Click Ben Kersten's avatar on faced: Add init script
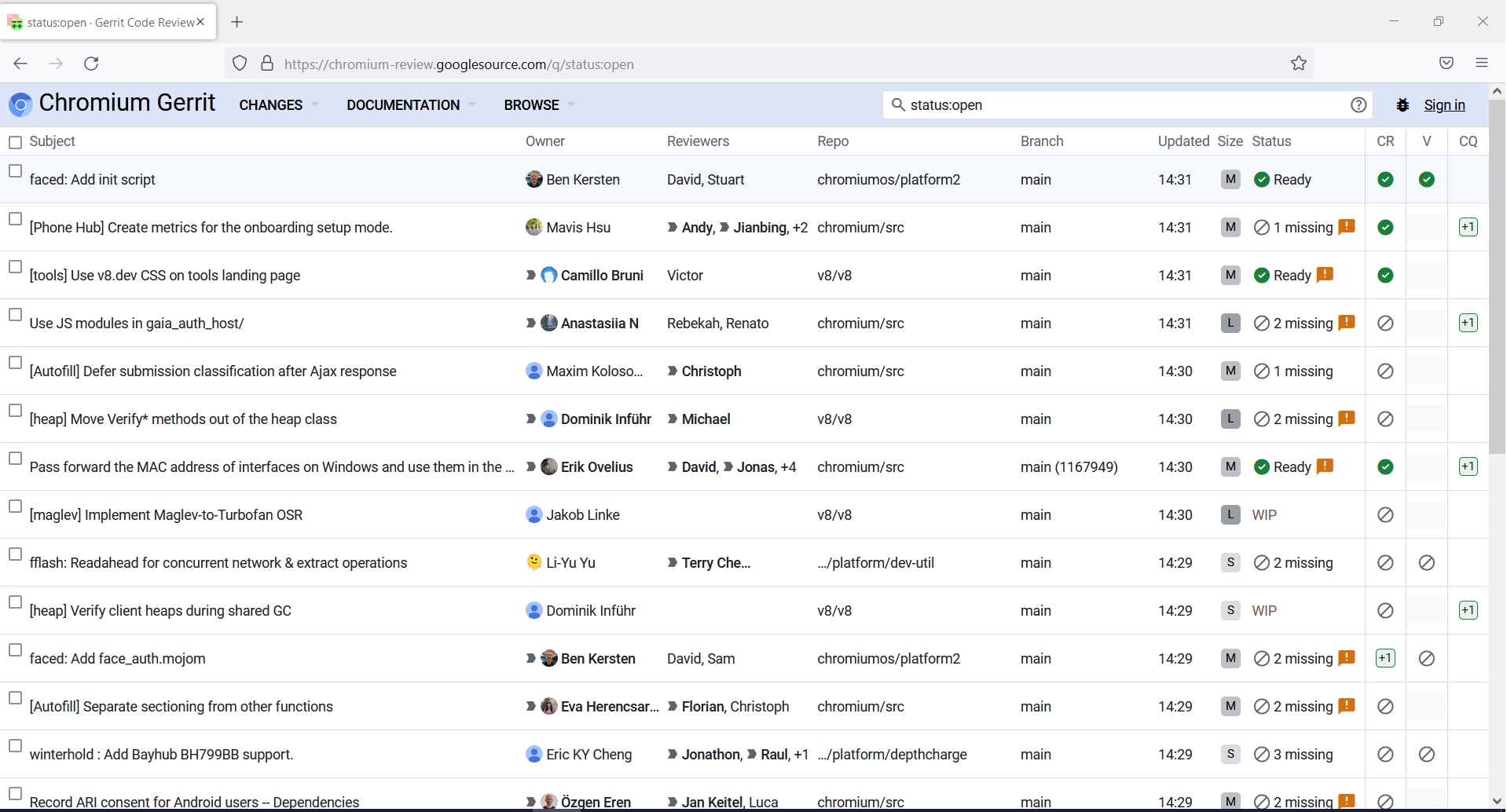 tap(534, 179)
